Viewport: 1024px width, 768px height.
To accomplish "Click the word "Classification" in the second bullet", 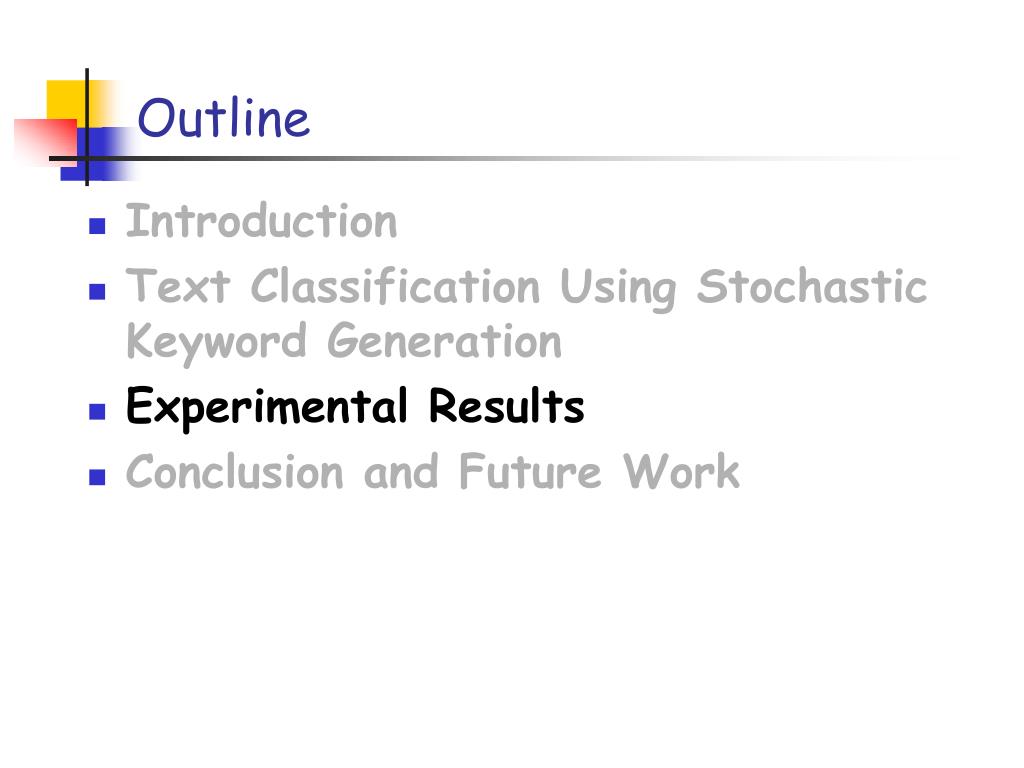I will (x=396, y=286).
